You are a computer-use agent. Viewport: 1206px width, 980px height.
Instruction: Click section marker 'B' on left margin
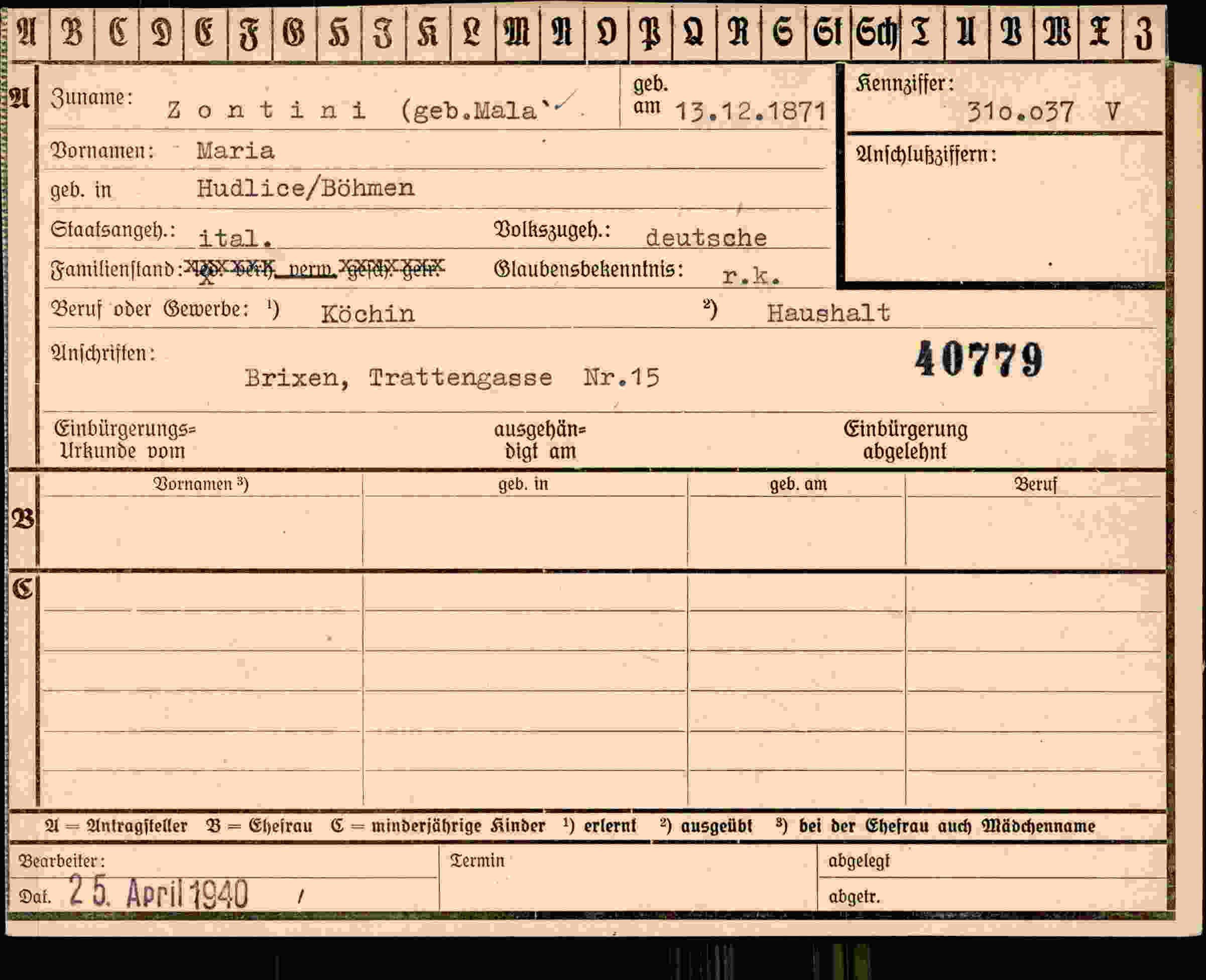(x=23, y=519)
